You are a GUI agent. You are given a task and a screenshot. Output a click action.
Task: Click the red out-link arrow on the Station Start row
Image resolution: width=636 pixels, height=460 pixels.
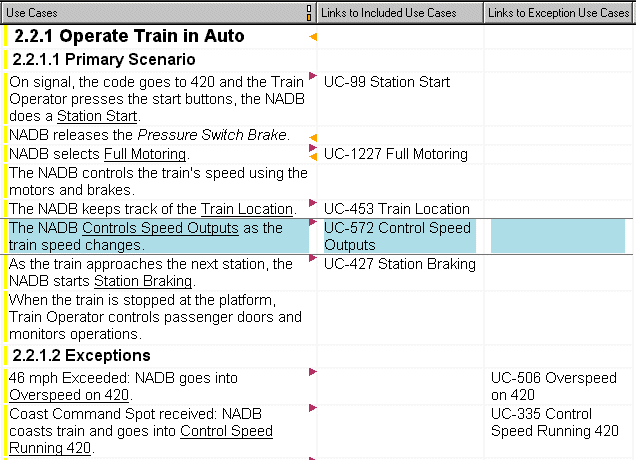(x=312, y=76)
